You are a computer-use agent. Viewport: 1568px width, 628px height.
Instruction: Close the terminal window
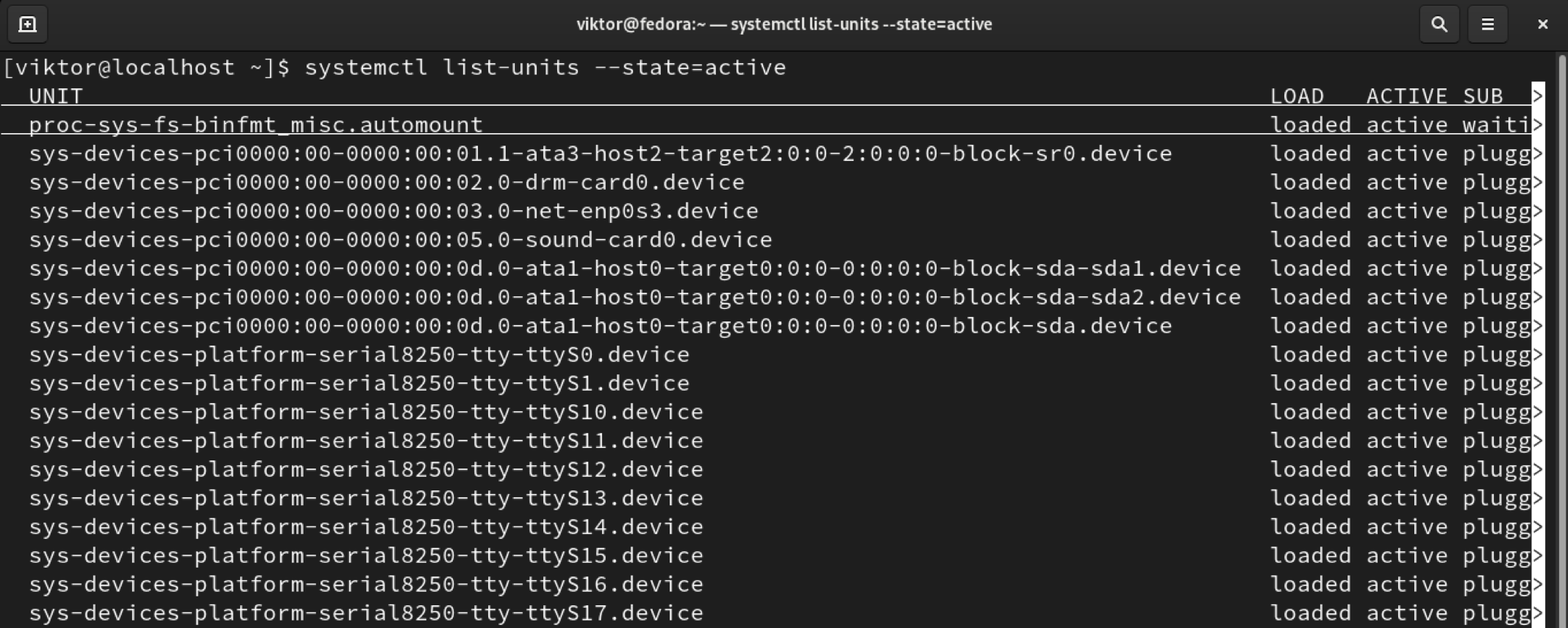(1542, 24)
